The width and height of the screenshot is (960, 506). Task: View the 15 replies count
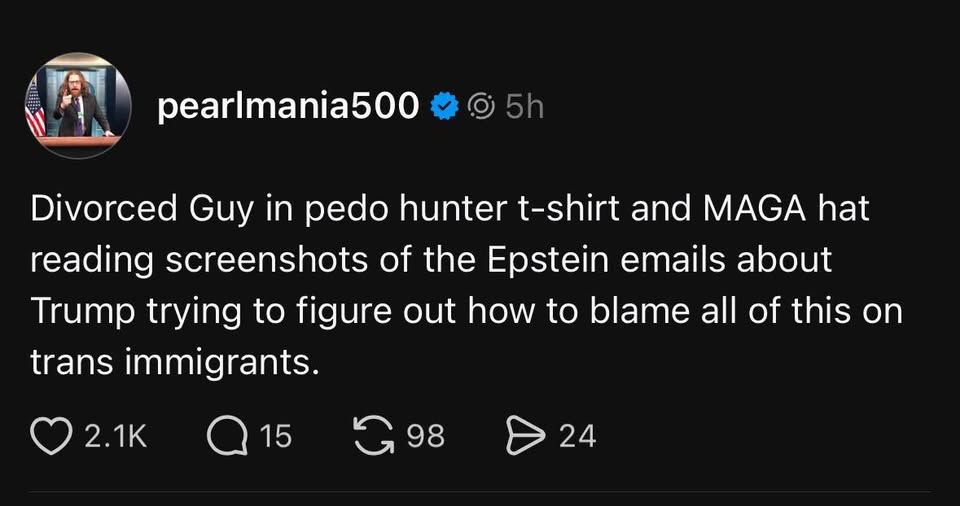[x=275, y=435]
